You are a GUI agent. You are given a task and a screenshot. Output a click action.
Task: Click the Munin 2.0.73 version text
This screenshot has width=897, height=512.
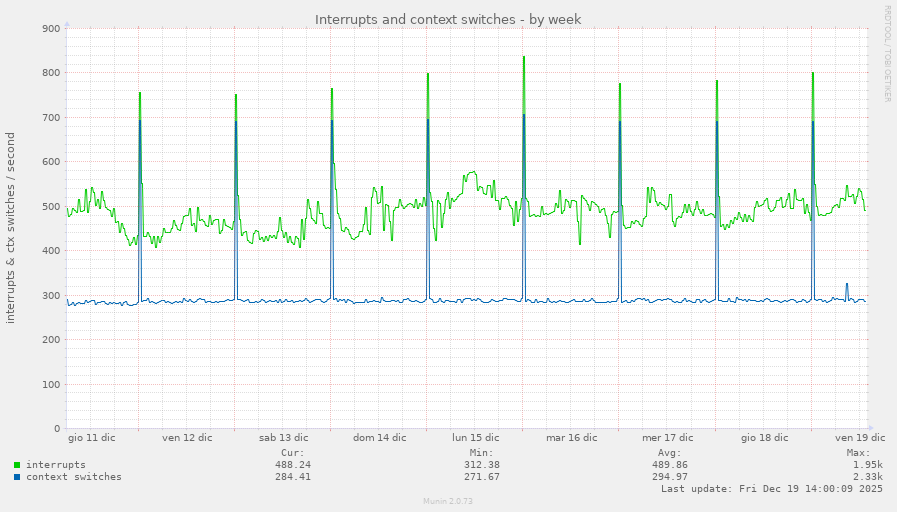click(x=448, y=499)
